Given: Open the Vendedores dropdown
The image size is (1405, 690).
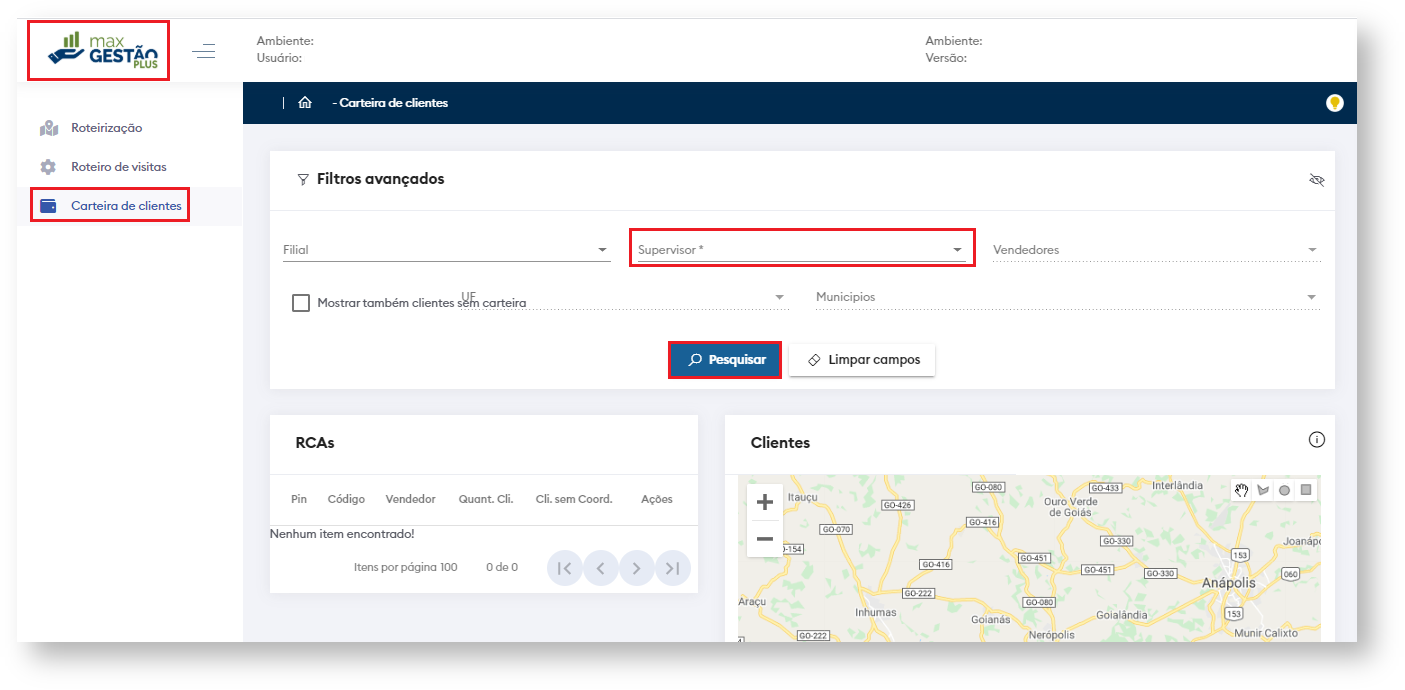Looking at the screenshot, I should click(x=1156, y=250).
